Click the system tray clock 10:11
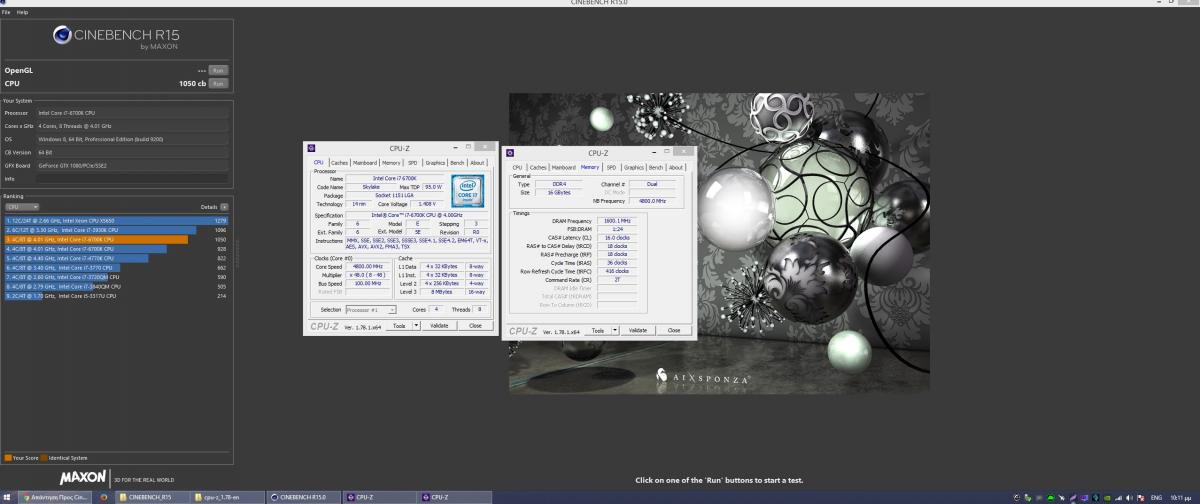Viewport: 1200px width, 504px height. [1182, 496]
